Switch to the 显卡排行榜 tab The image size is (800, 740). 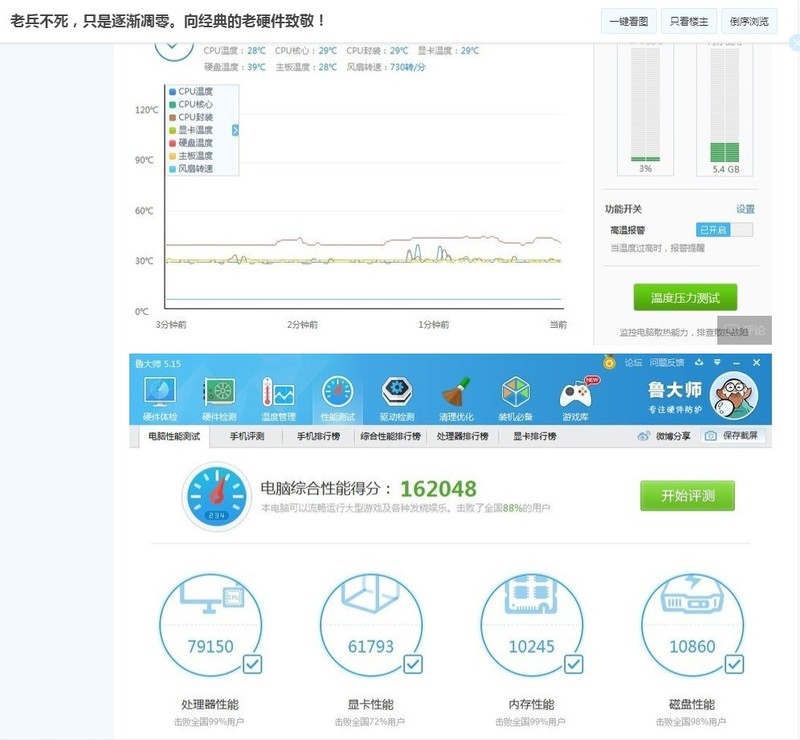pos(535,436)
